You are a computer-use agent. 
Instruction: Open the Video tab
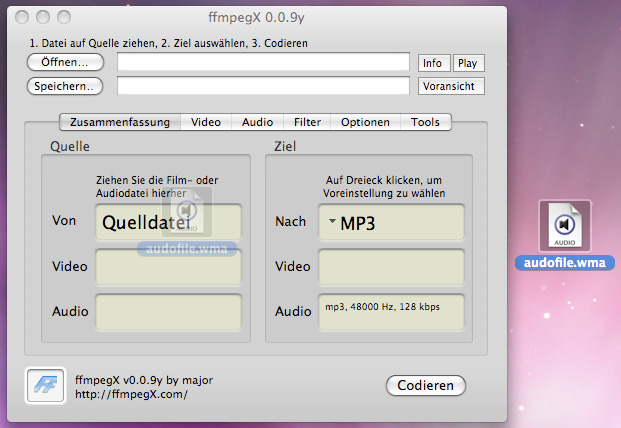pos(206,122)
